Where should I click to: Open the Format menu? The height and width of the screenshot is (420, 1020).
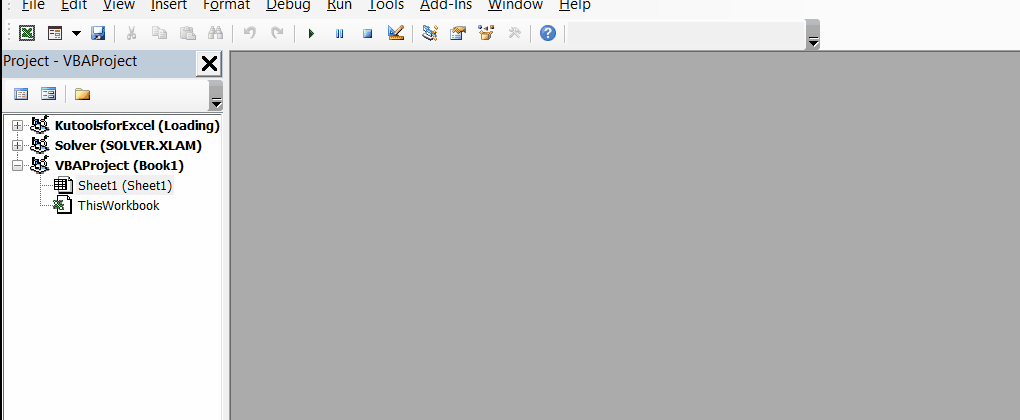(x=226, y=5)
